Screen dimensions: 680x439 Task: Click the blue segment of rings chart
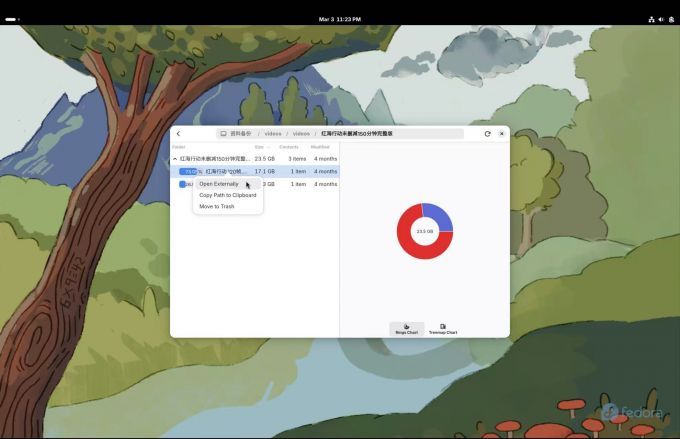pos(438,213)
